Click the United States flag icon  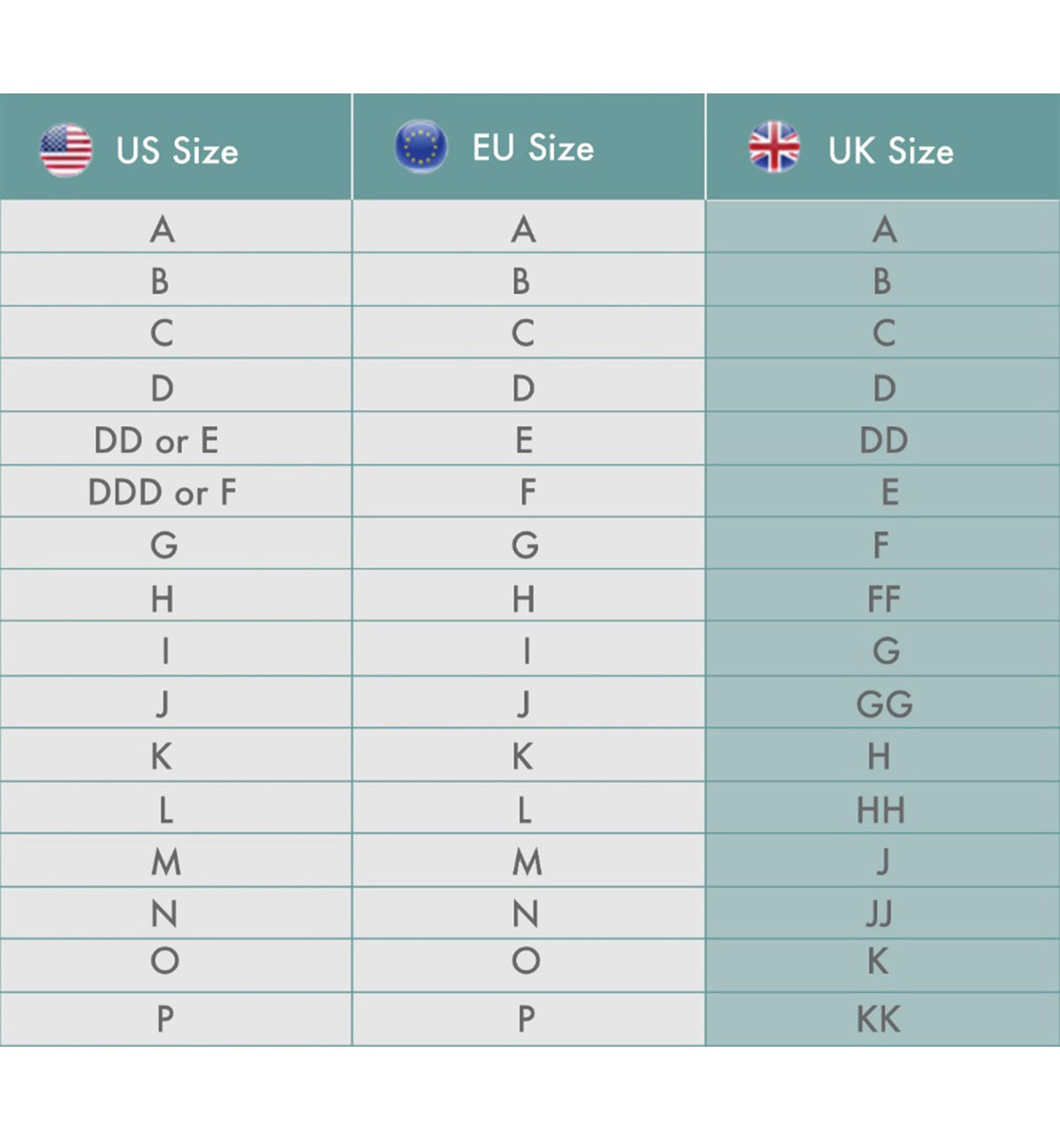tap(66, 150)
